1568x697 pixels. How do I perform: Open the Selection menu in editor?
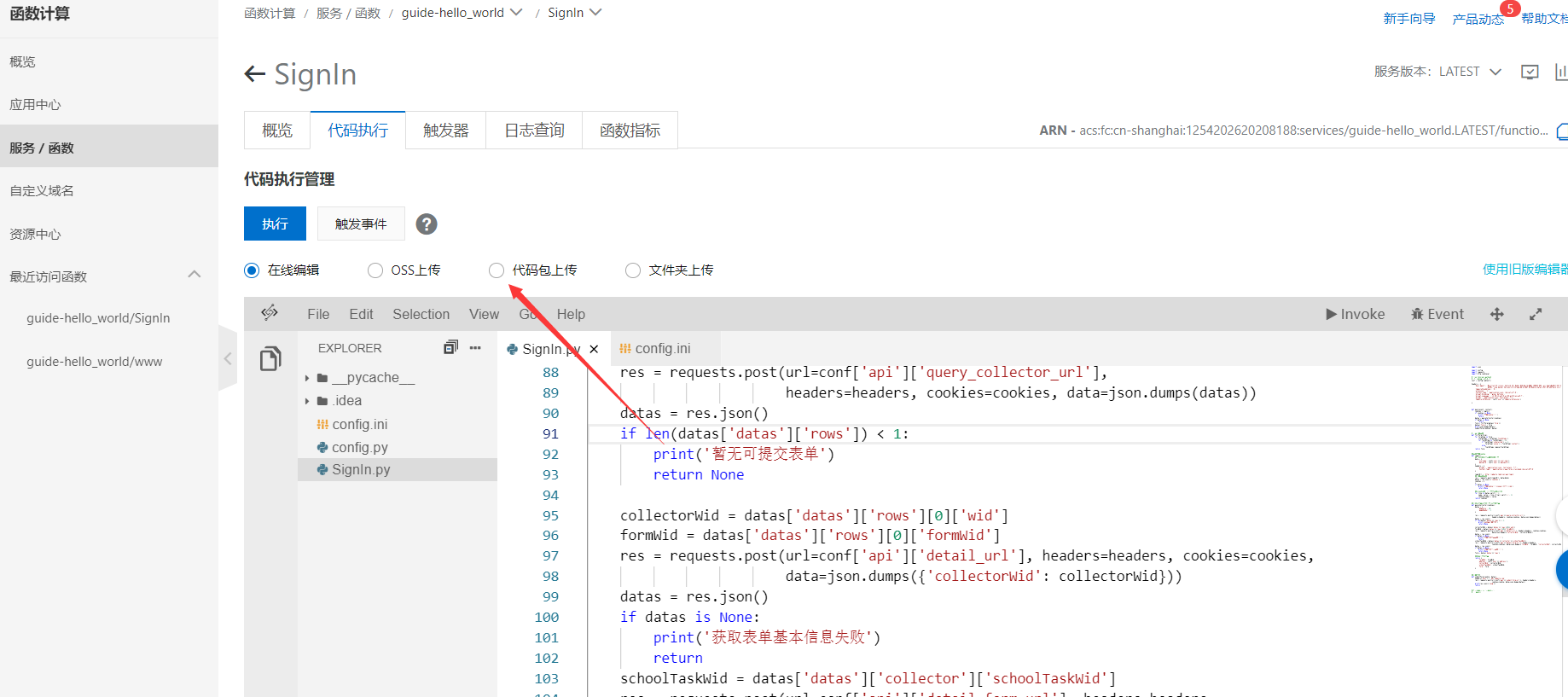(421, 314)
